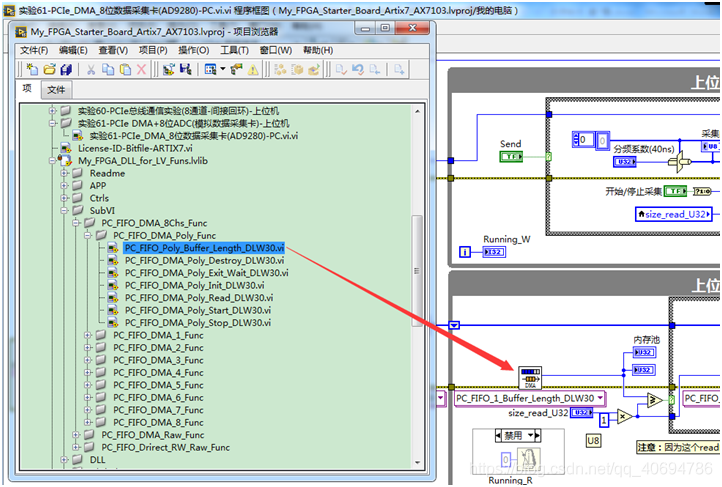Click the yellow warning triangle toolbar icon
This screenshot has width=722, height=487.
(x=254, y=70)
